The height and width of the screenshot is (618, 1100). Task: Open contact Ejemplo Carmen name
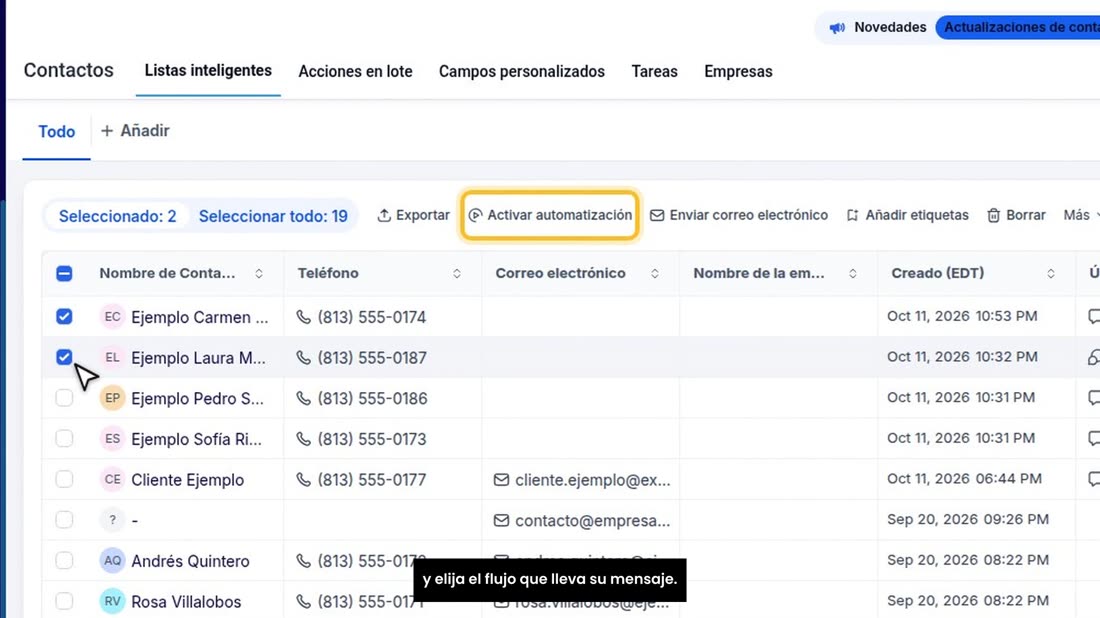tap(199, 317)
